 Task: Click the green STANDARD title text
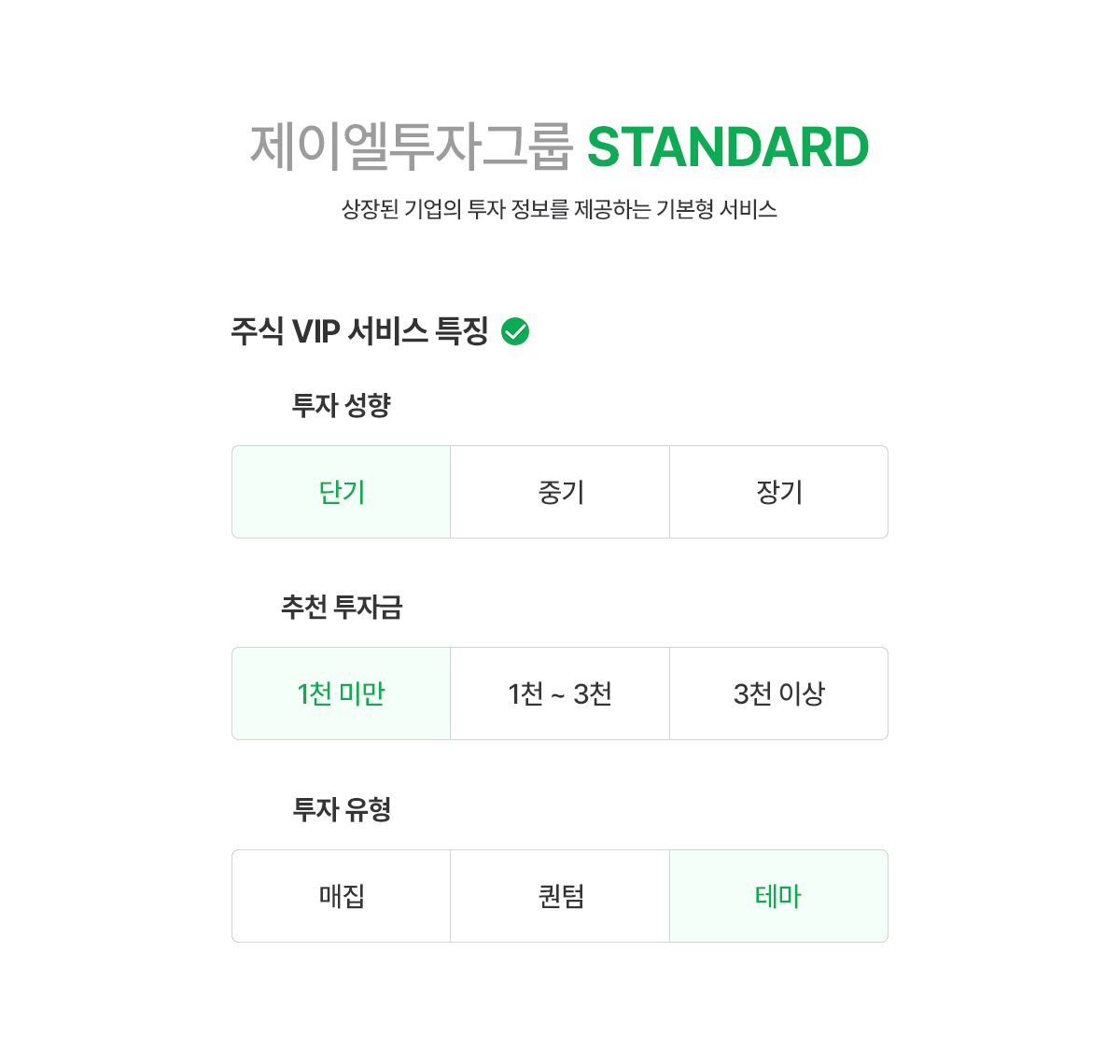click(728, 147)
